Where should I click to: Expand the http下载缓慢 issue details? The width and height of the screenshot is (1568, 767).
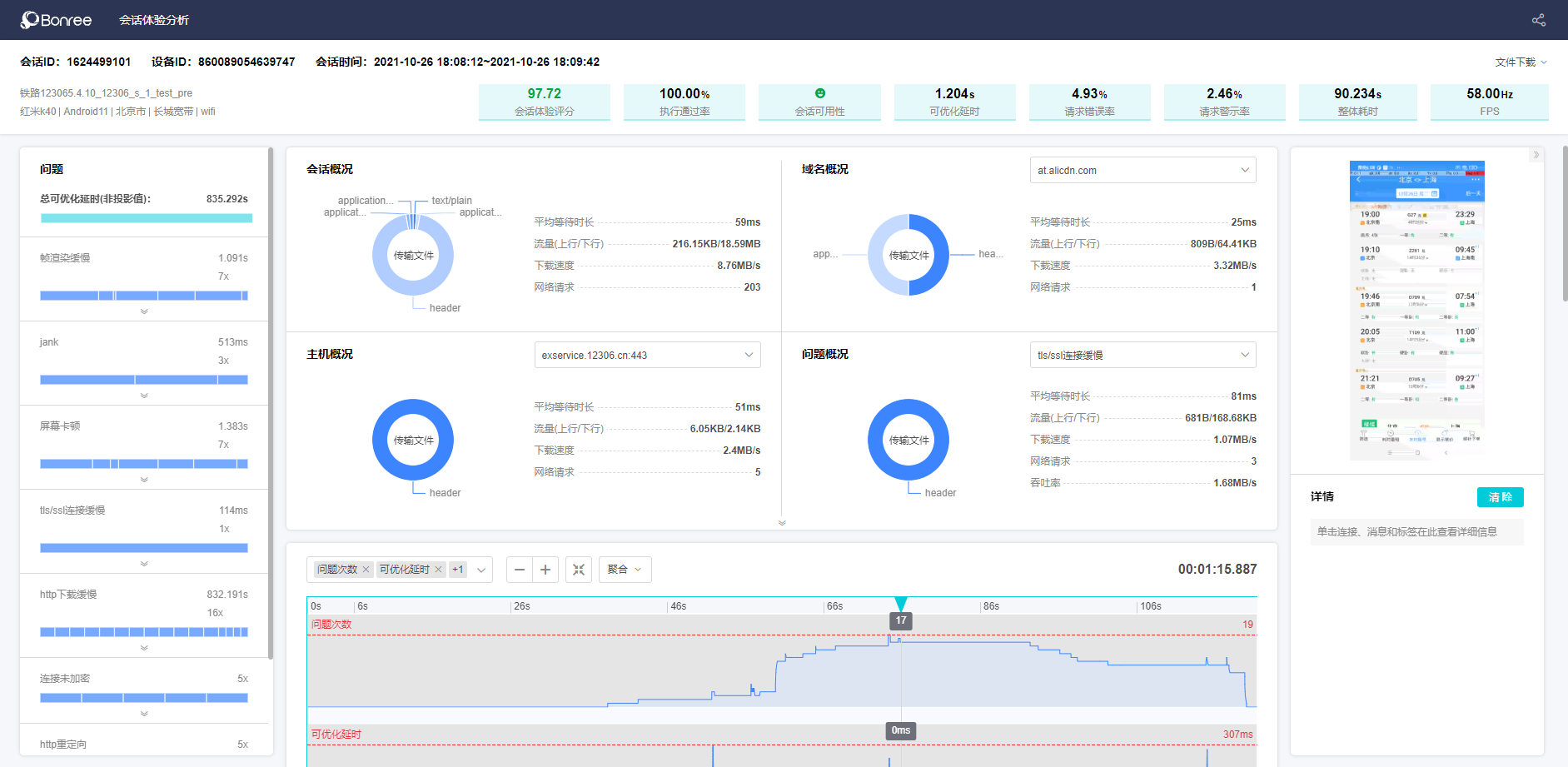pyautogui.click(x=144, y=648)
